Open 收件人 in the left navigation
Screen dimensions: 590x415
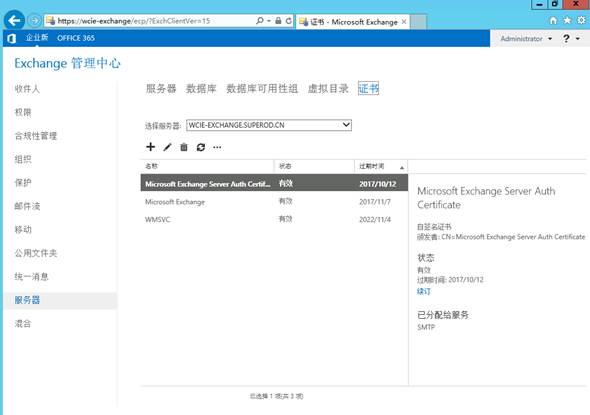point(27,89)
